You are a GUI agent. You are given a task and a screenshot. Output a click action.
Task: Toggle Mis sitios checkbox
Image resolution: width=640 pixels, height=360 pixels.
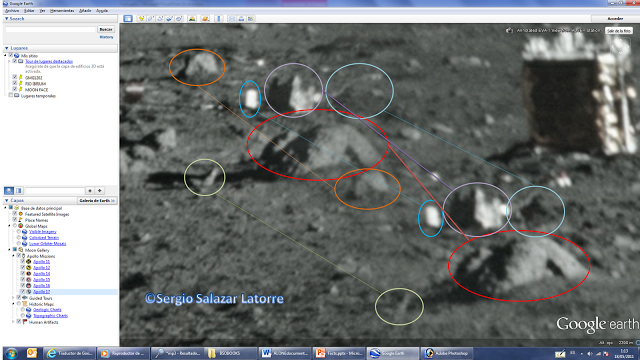click(x=11, y=56)
